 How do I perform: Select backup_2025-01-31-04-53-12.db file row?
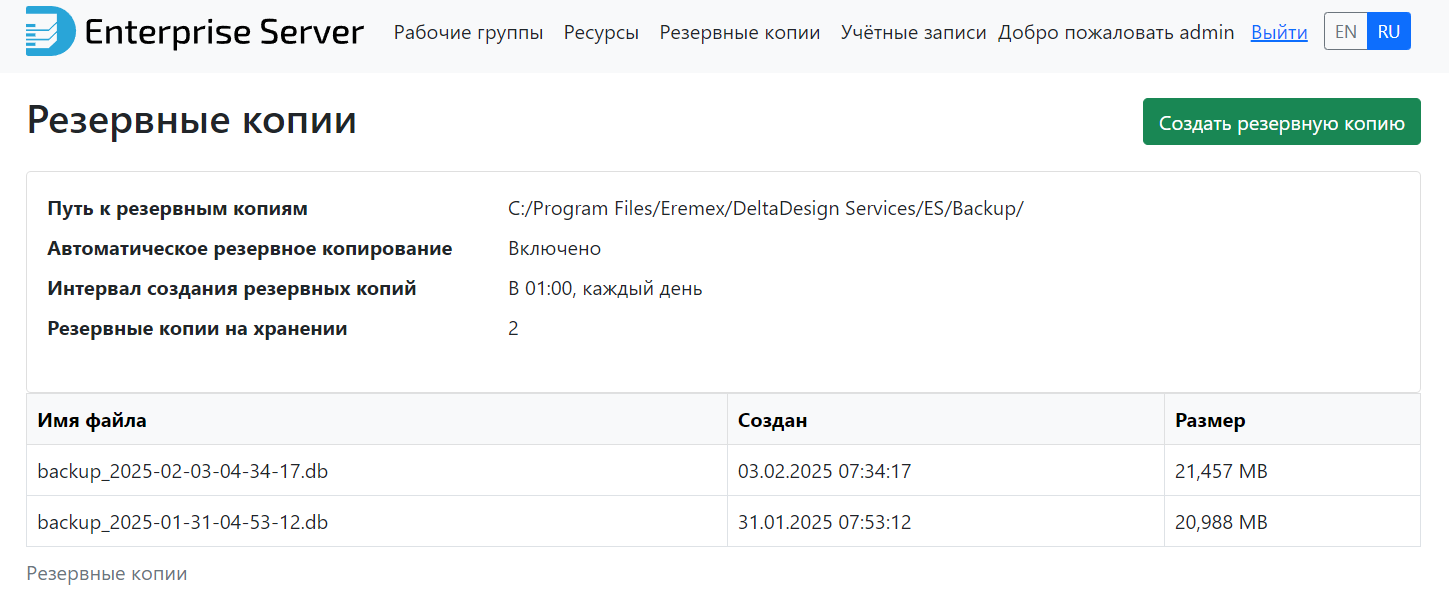click(x=182, y=522)
